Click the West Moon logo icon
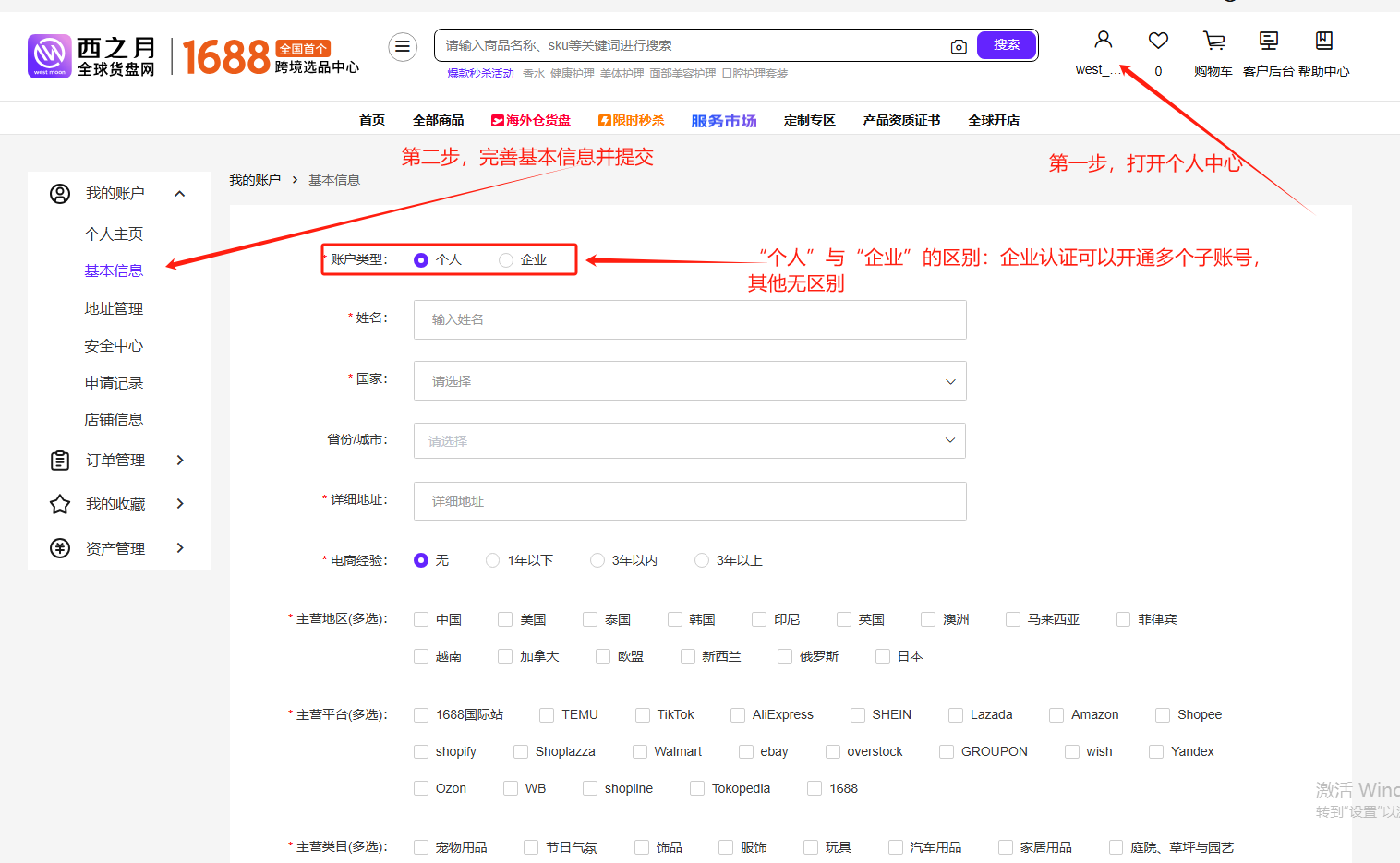Image resolution: width=1400 pixels, height=863 pixels. click(50, 56)
